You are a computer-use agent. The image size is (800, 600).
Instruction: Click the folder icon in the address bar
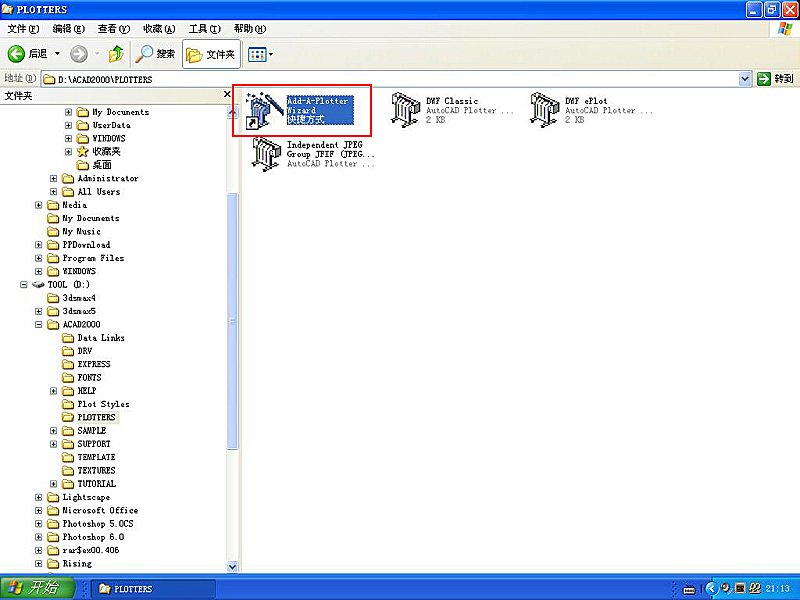coord(49,79)
